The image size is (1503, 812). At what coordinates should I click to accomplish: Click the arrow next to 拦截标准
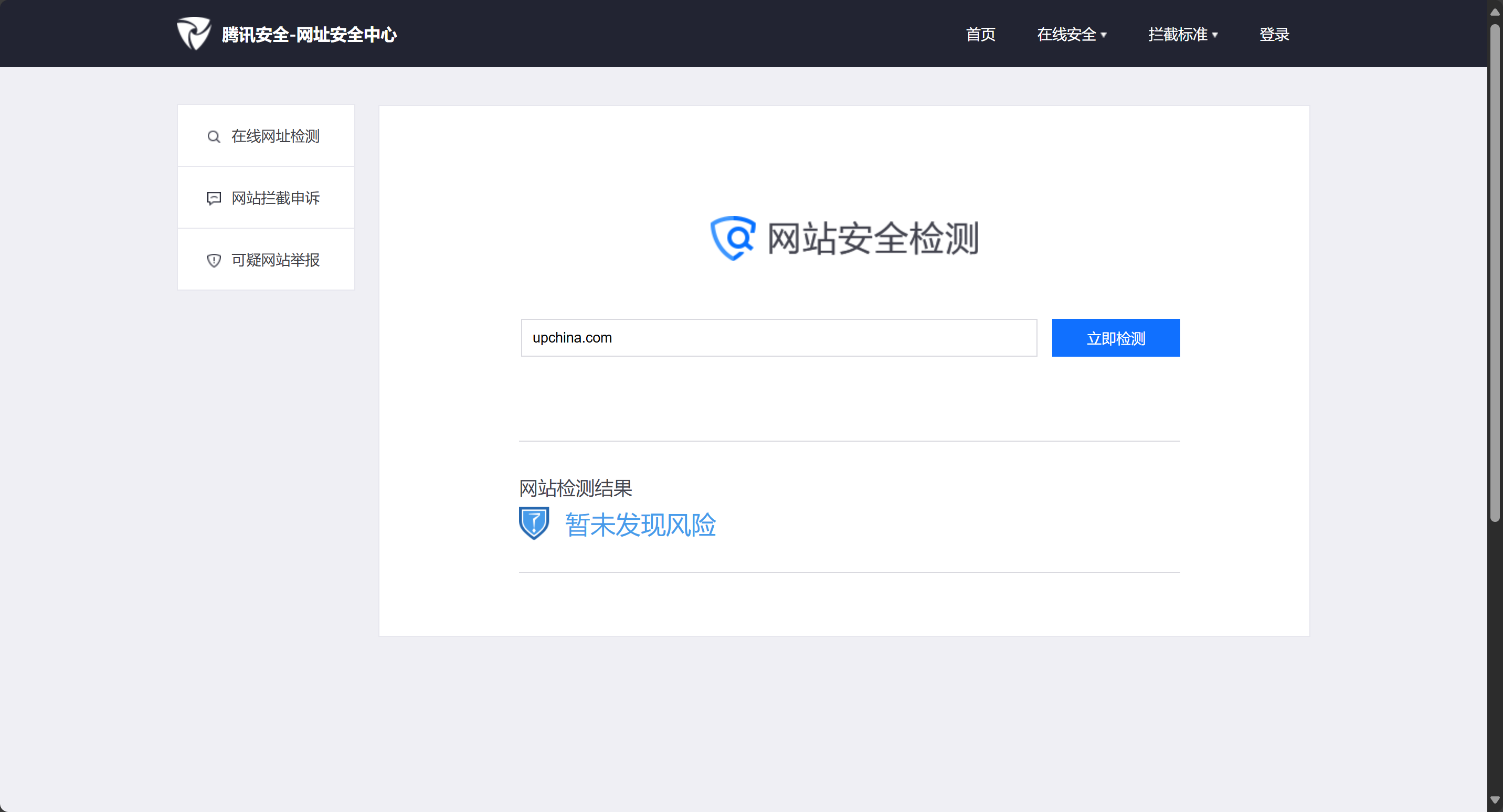tap(1215, 35)
